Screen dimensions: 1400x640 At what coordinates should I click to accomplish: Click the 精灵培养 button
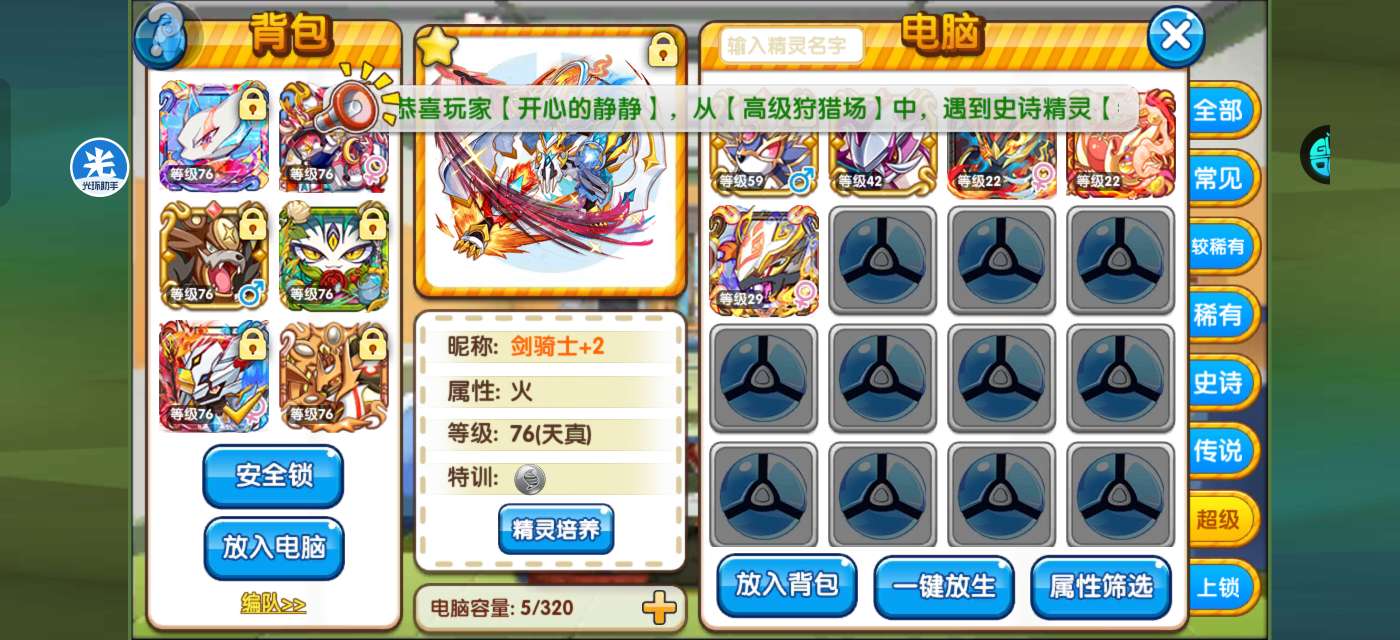(x=556, y=529)
